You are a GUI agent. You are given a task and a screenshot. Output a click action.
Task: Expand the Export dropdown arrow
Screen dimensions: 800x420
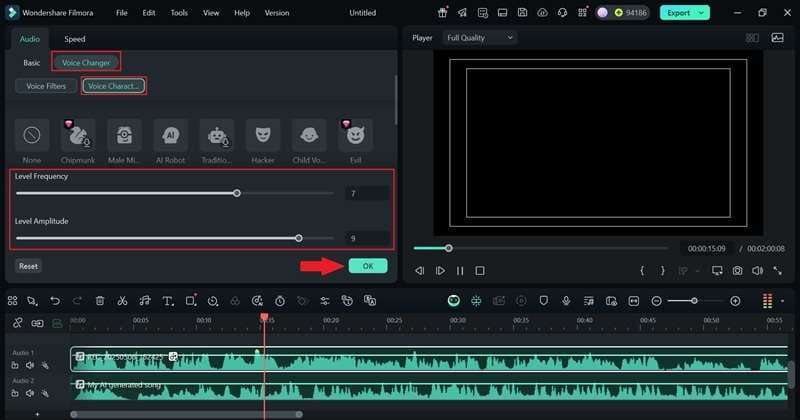point(702,13)
